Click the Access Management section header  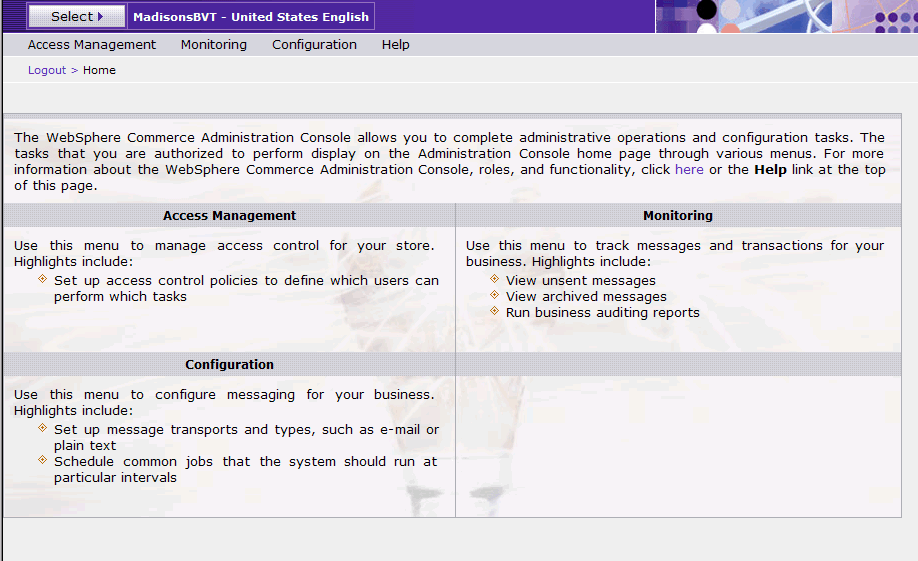(x=230, y=215)
